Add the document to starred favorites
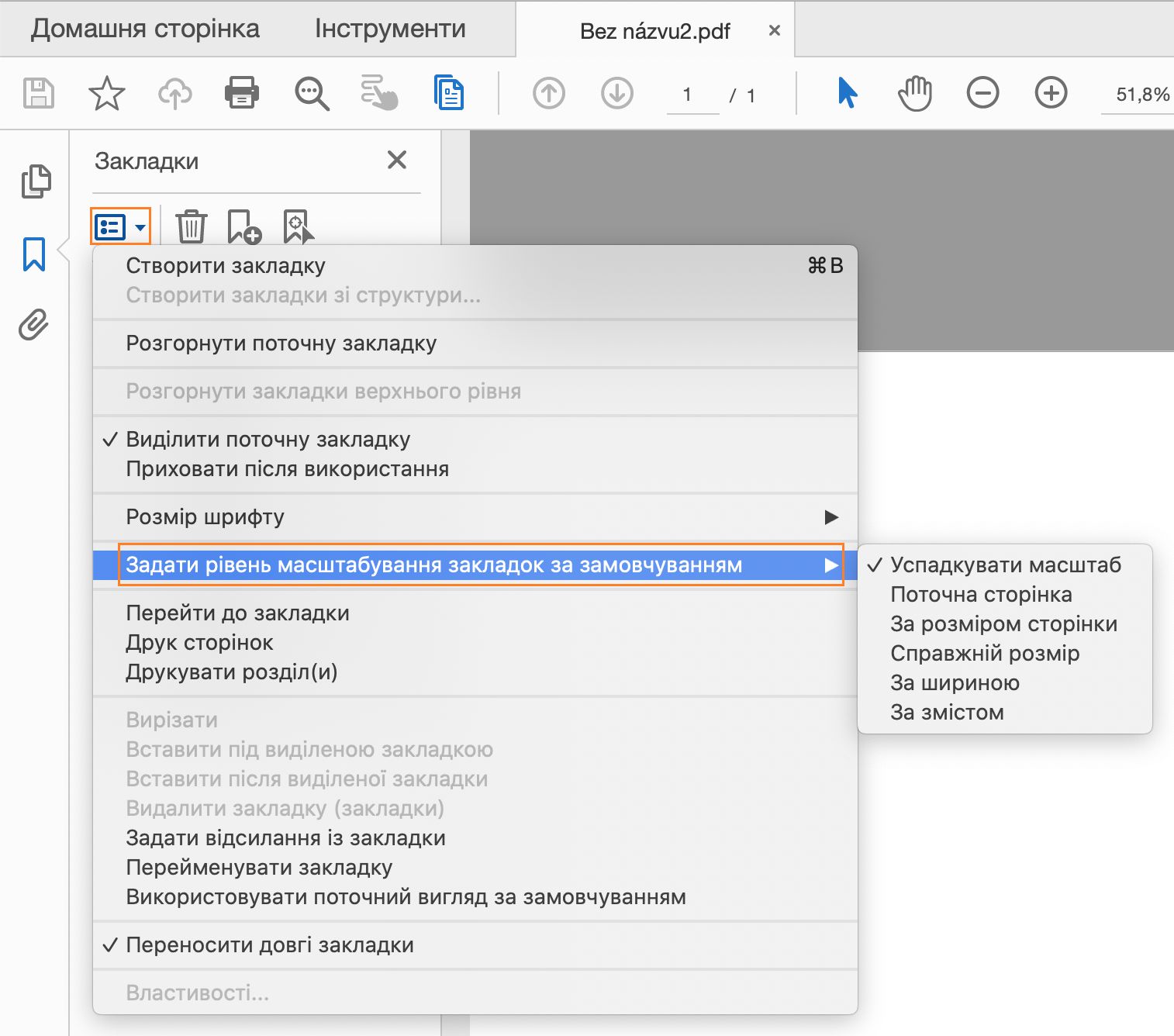The width and height of the screenshot is (1174, 1036). point(106,94)
